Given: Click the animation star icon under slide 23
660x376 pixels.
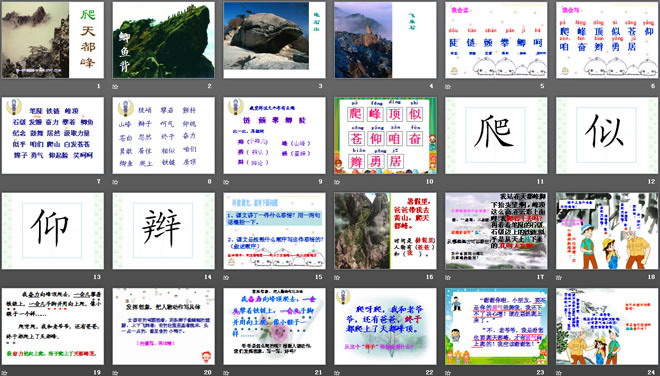Looking at the screenshot, I should coord(448,373).
